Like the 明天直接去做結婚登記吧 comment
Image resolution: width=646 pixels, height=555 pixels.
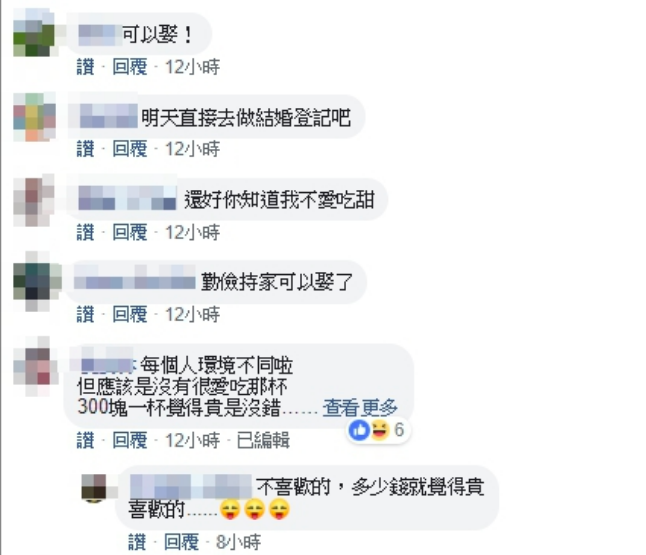coord(85,149)
